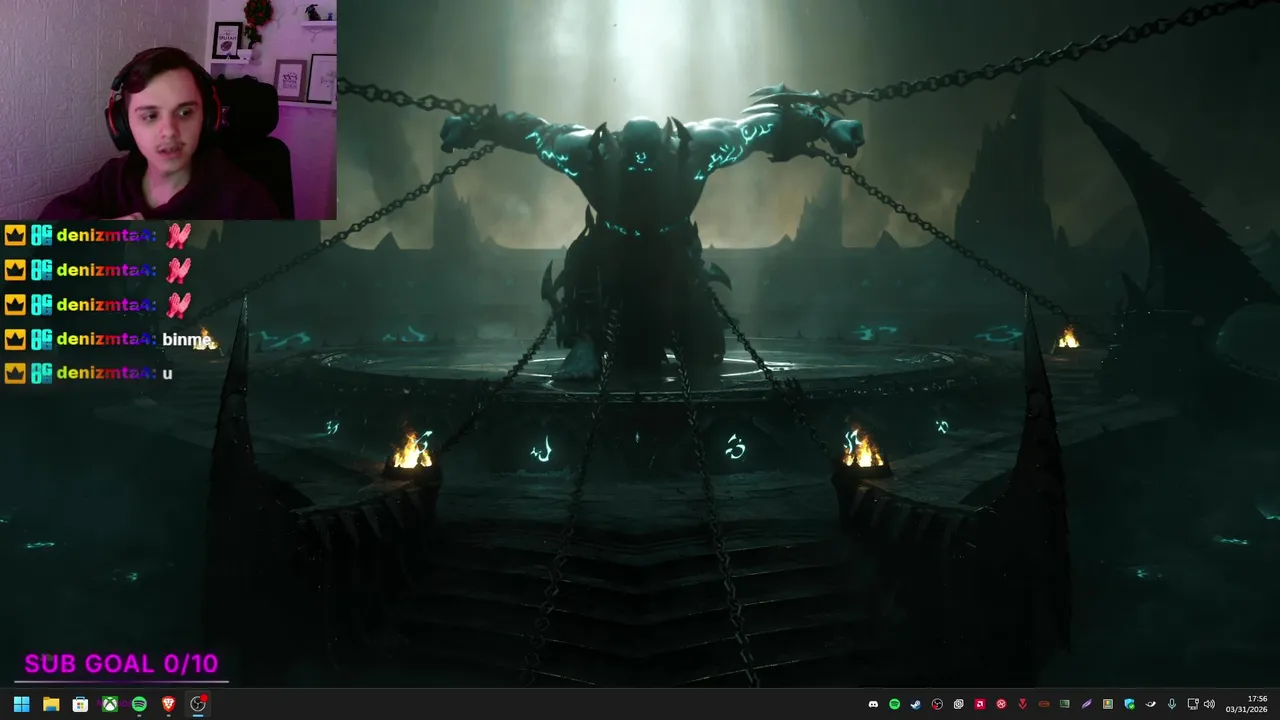Open Windows Security from the tray
Image resolution: width=1280 pixels, height=720 pixels.
point(1130,704)
